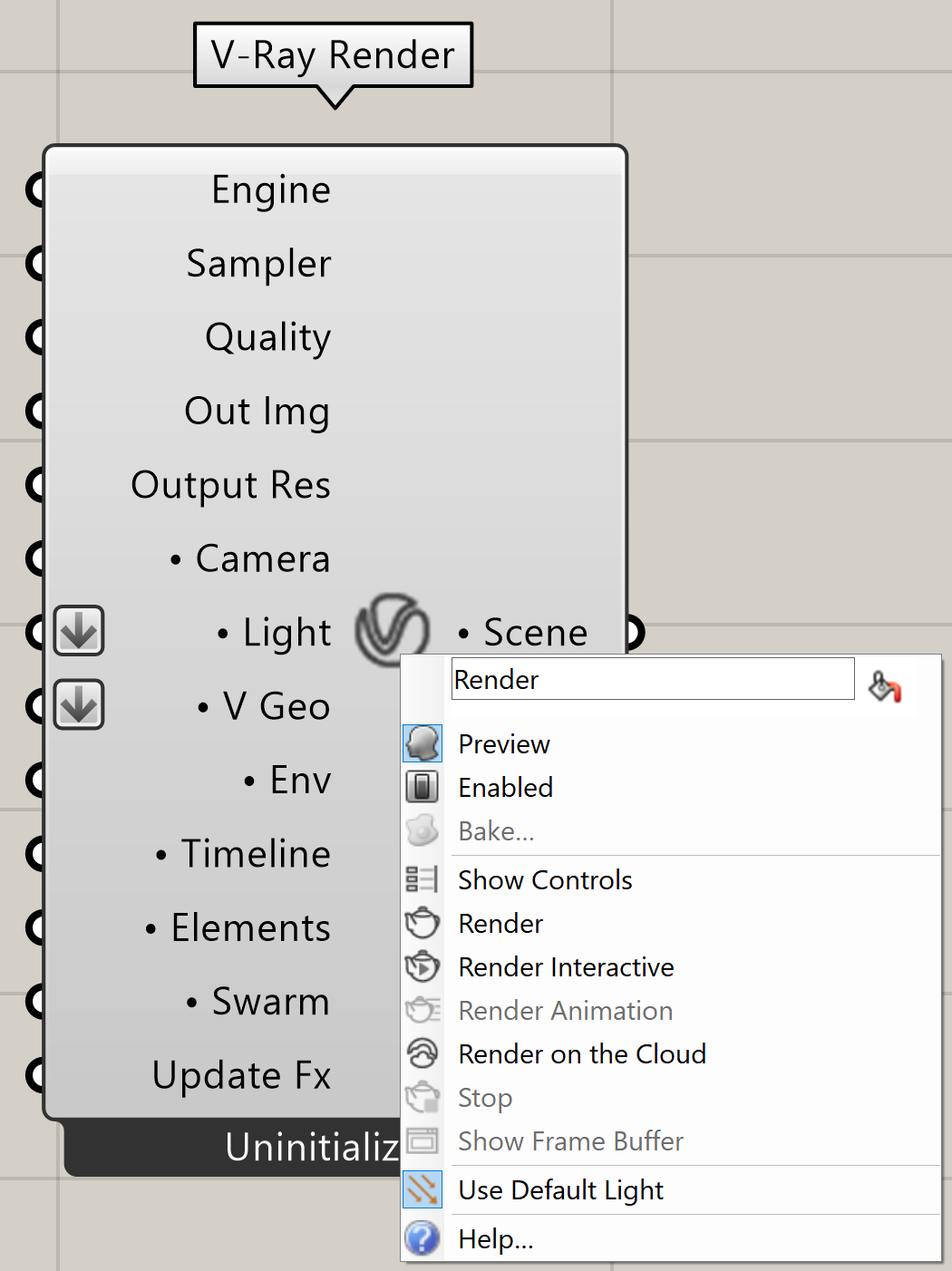952x1271 pixels.
Task: Click the Scene output grip
Action: [x=634, y=632]
